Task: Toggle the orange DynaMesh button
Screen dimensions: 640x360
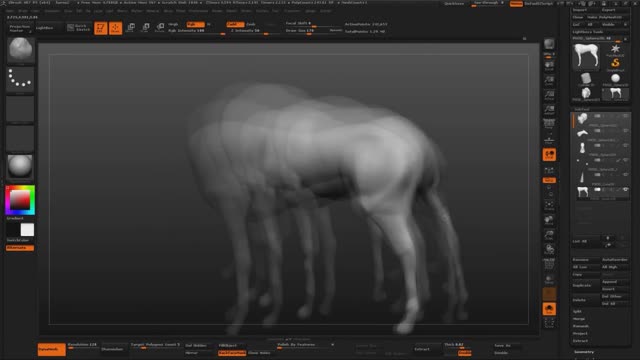Action: click(51, 349)
